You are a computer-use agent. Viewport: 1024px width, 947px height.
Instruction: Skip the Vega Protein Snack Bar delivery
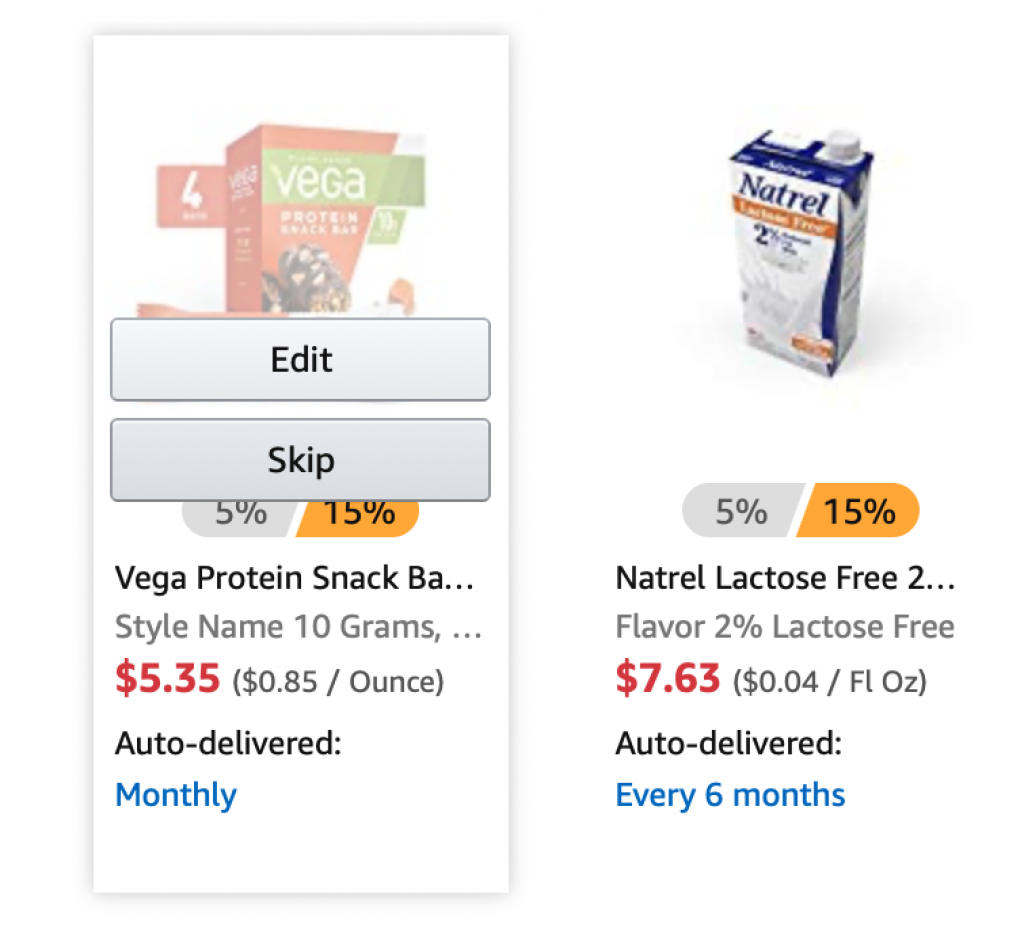point(300,460)
